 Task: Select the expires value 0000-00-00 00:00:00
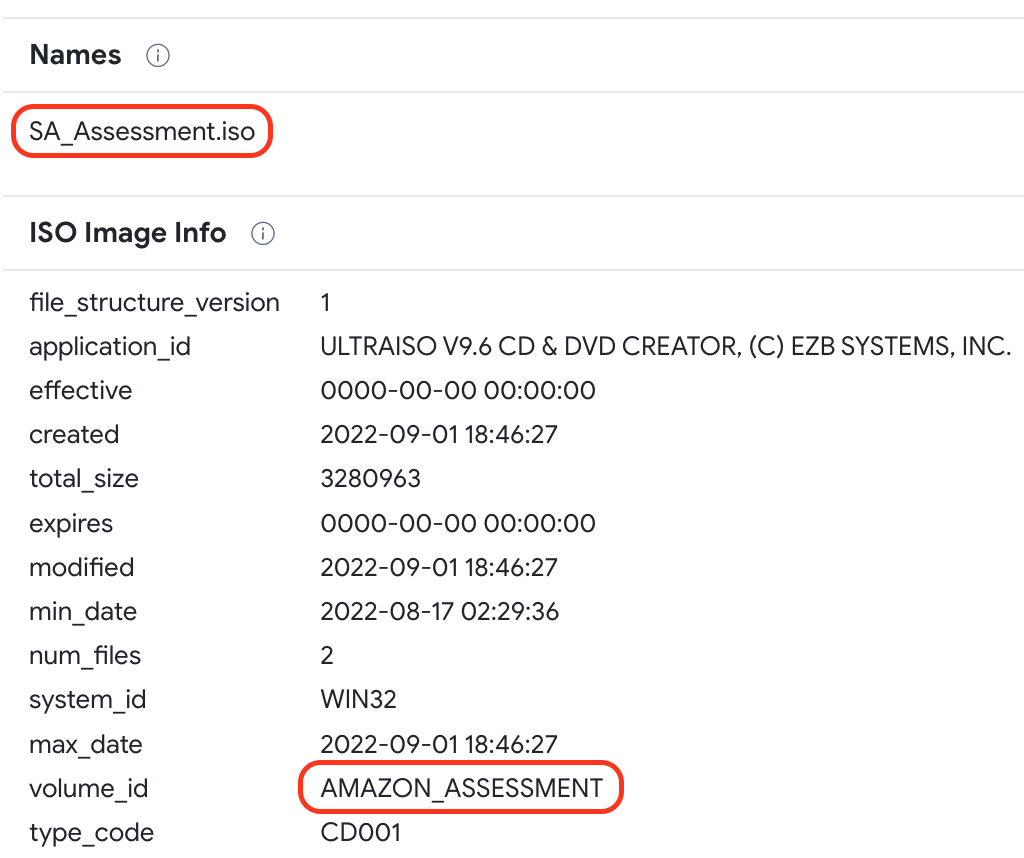pyautogui.click(x=458, y=524)
